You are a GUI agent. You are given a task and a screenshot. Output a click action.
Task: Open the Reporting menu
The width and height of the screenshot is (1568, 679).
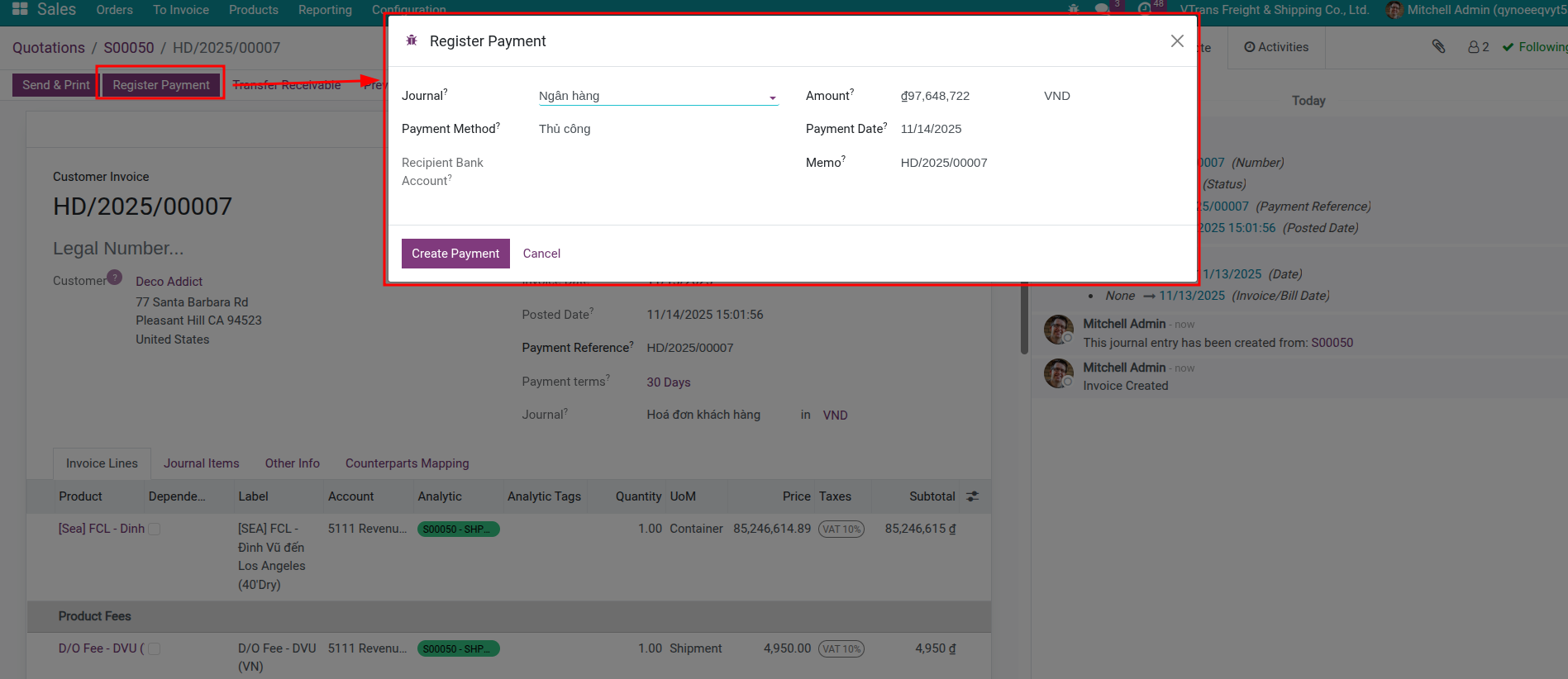325,10
